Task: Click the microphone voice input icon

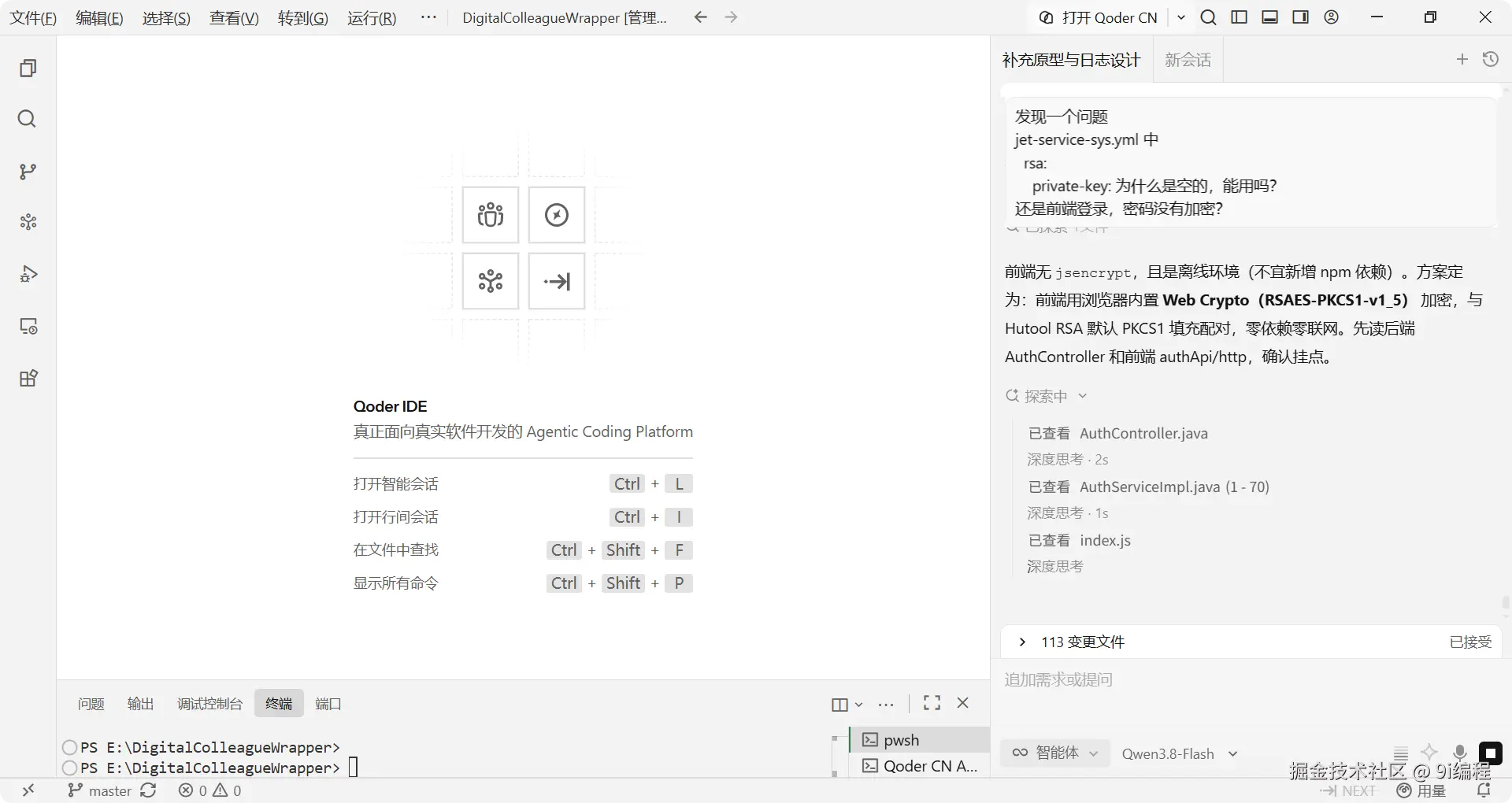Action: 1460,753
